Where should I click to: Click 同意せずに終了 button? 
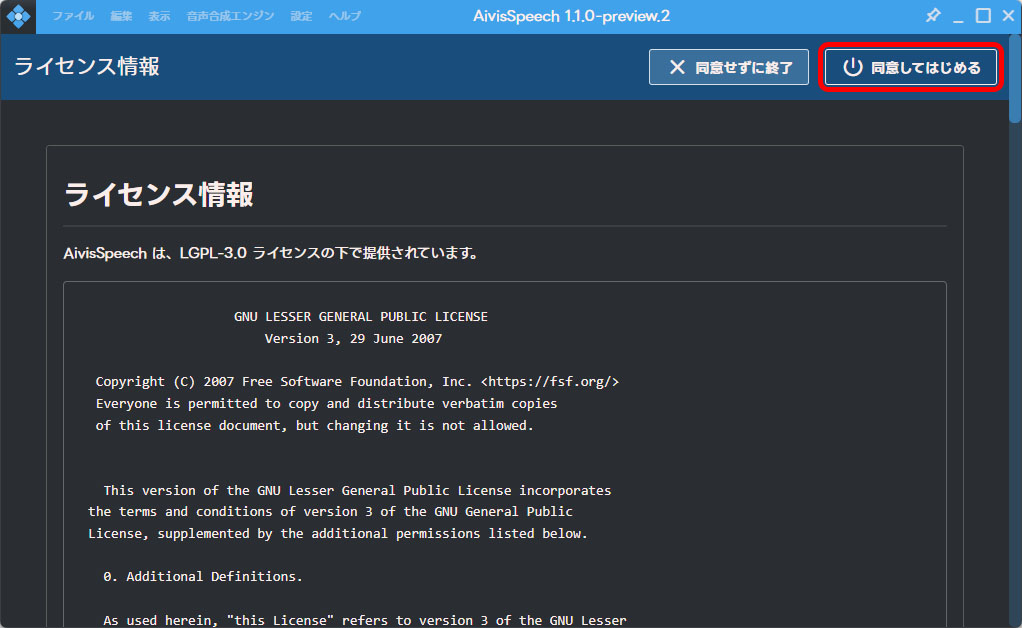729,67
